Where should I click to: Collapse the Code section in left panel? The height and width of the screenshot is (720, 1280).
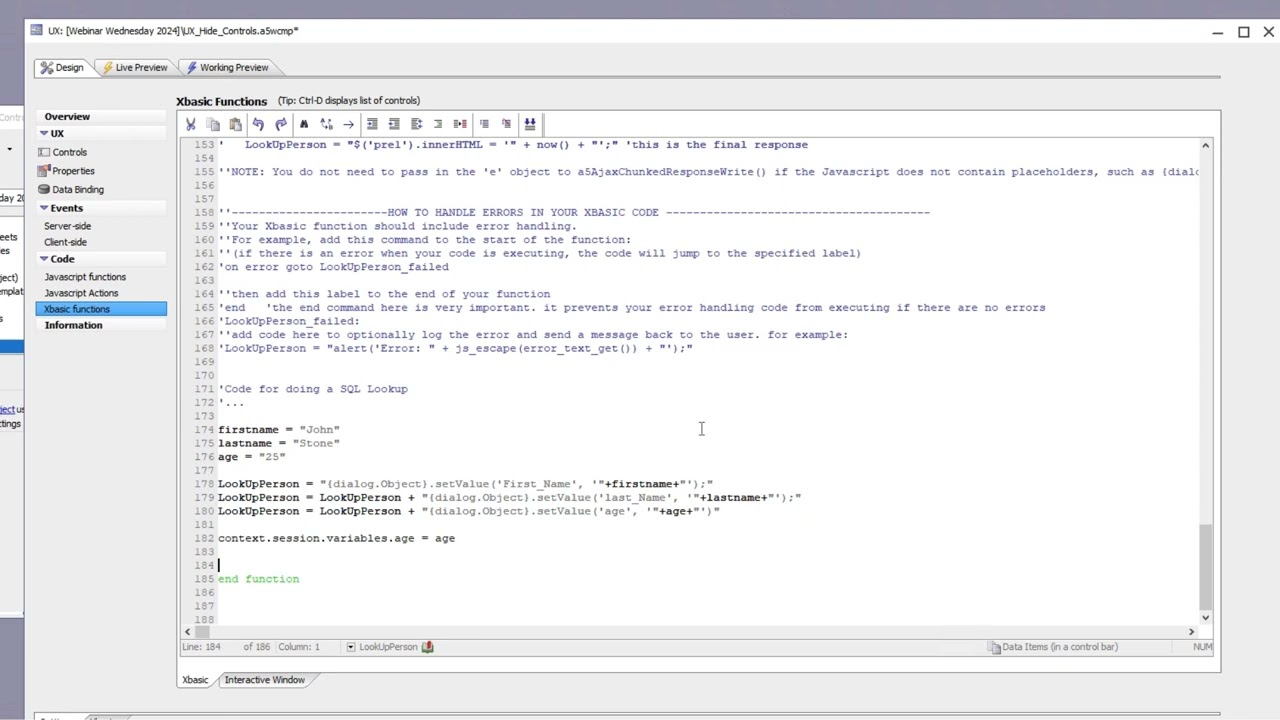(x=44, y=259)
